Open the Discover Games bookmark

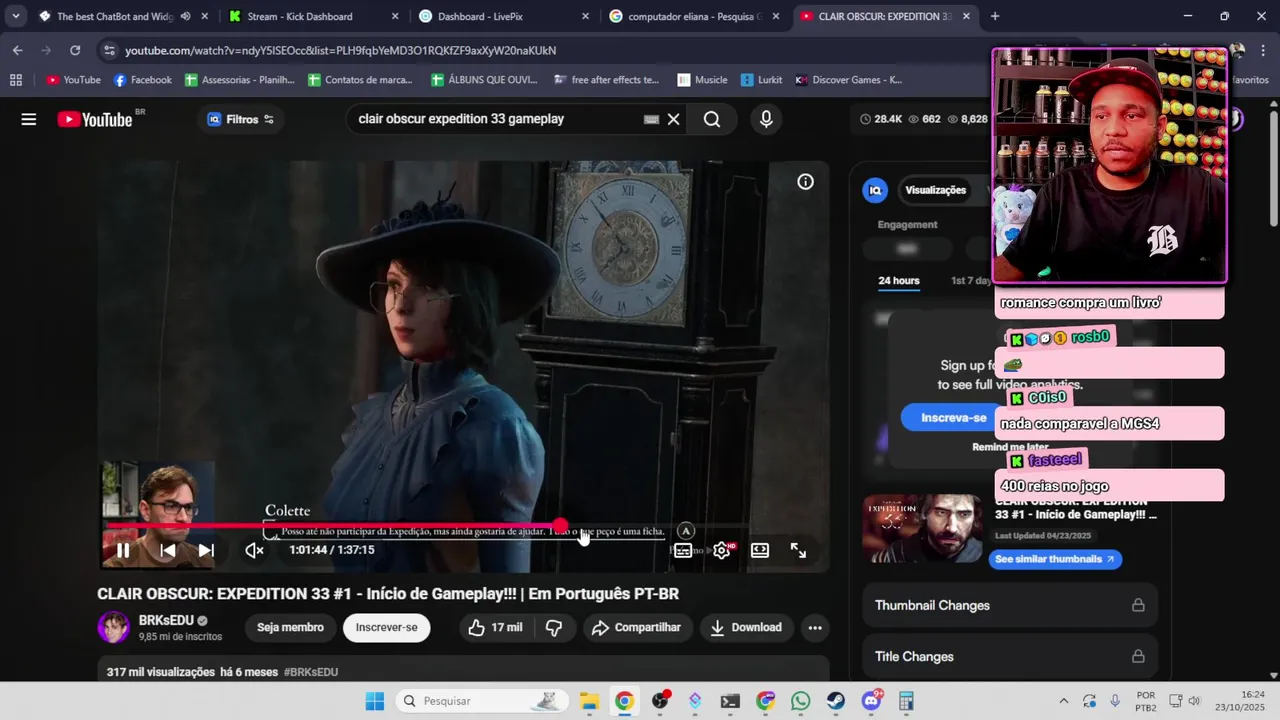(x=848, y=80)
